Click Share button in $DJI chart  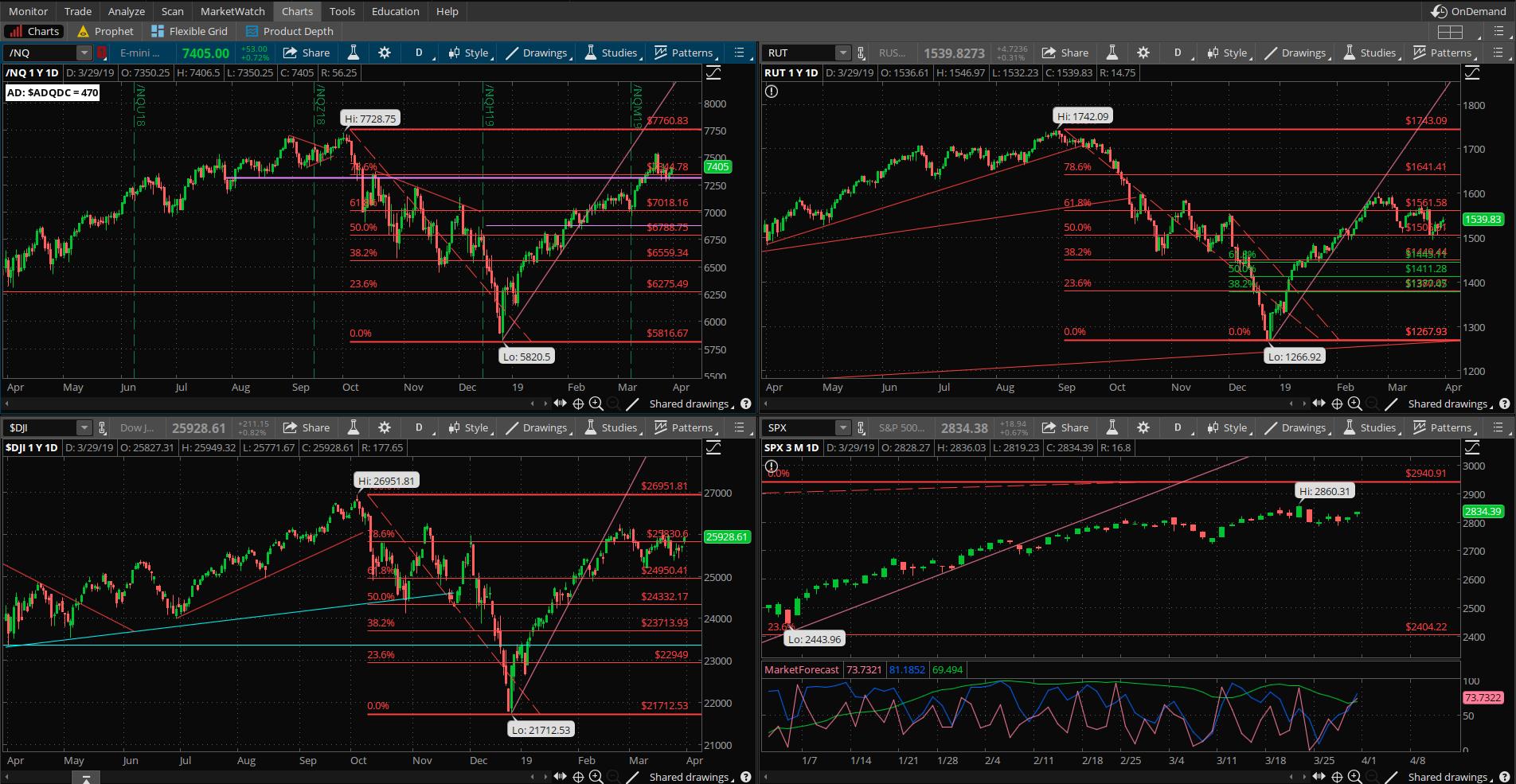coord(307,427)
